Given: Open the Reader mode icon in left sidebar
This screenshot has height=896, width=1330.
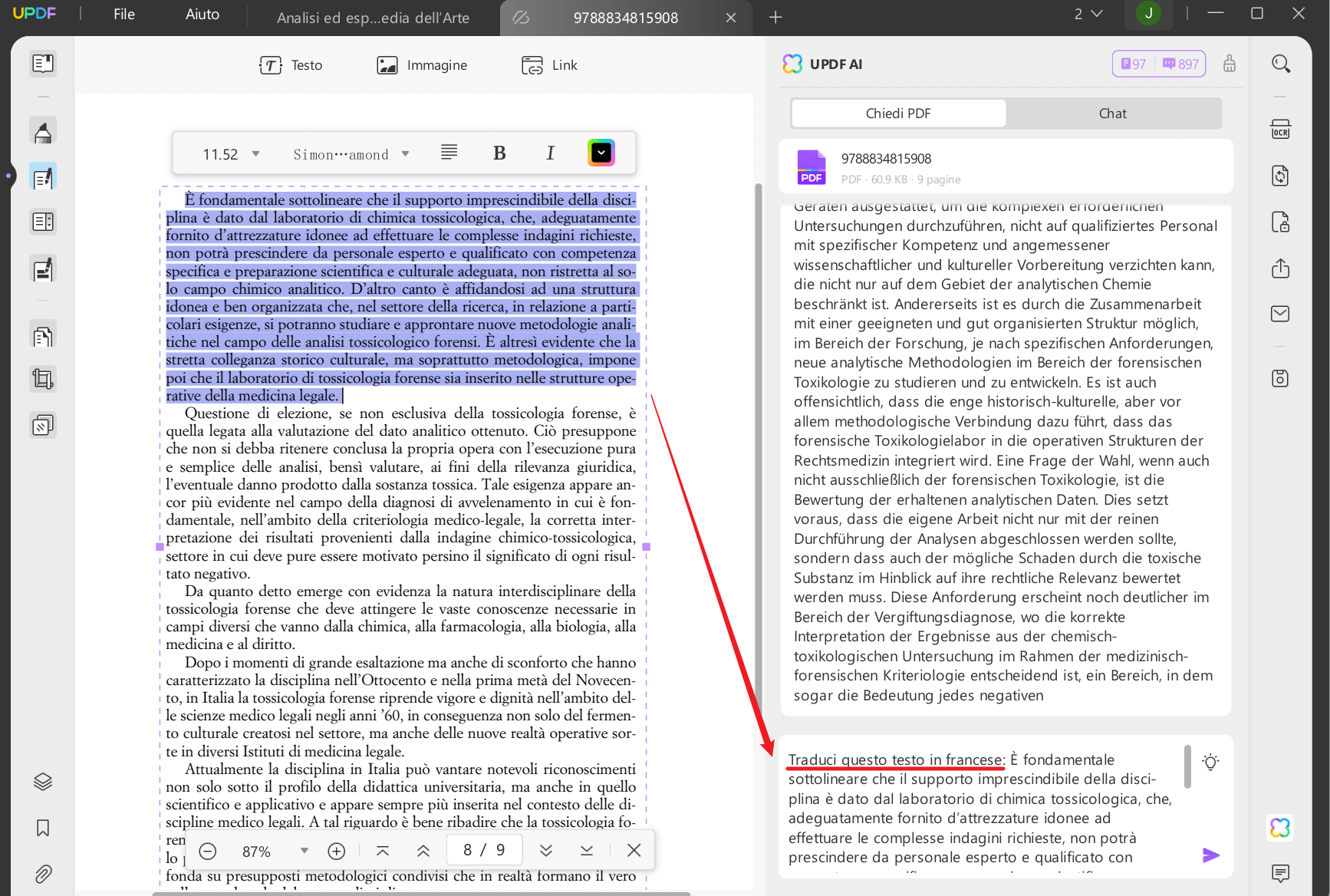Looking at the screenshot, I should 43,64.
